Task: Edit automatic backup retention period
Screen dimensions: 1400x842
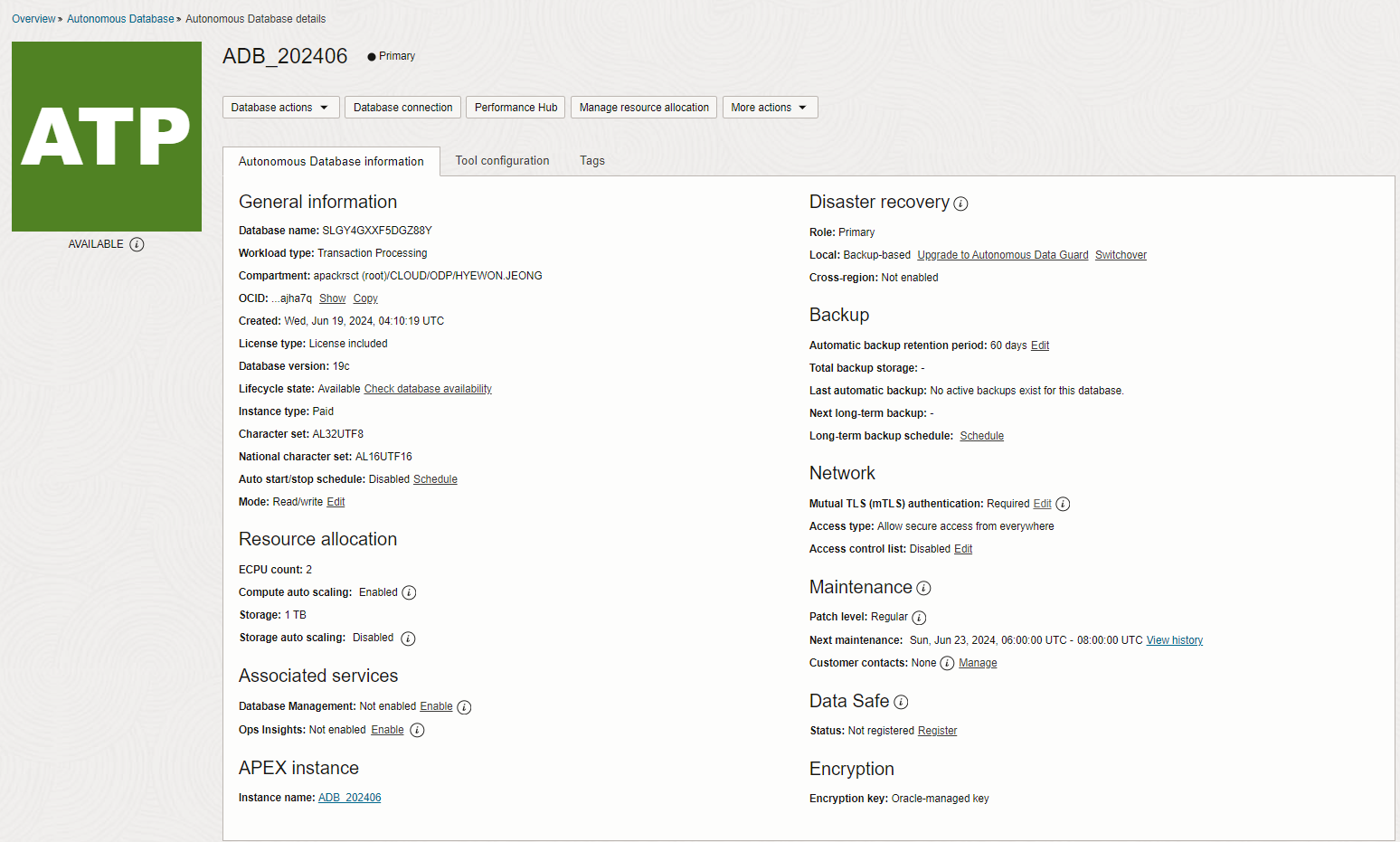Action: [x=1040, y=345]
